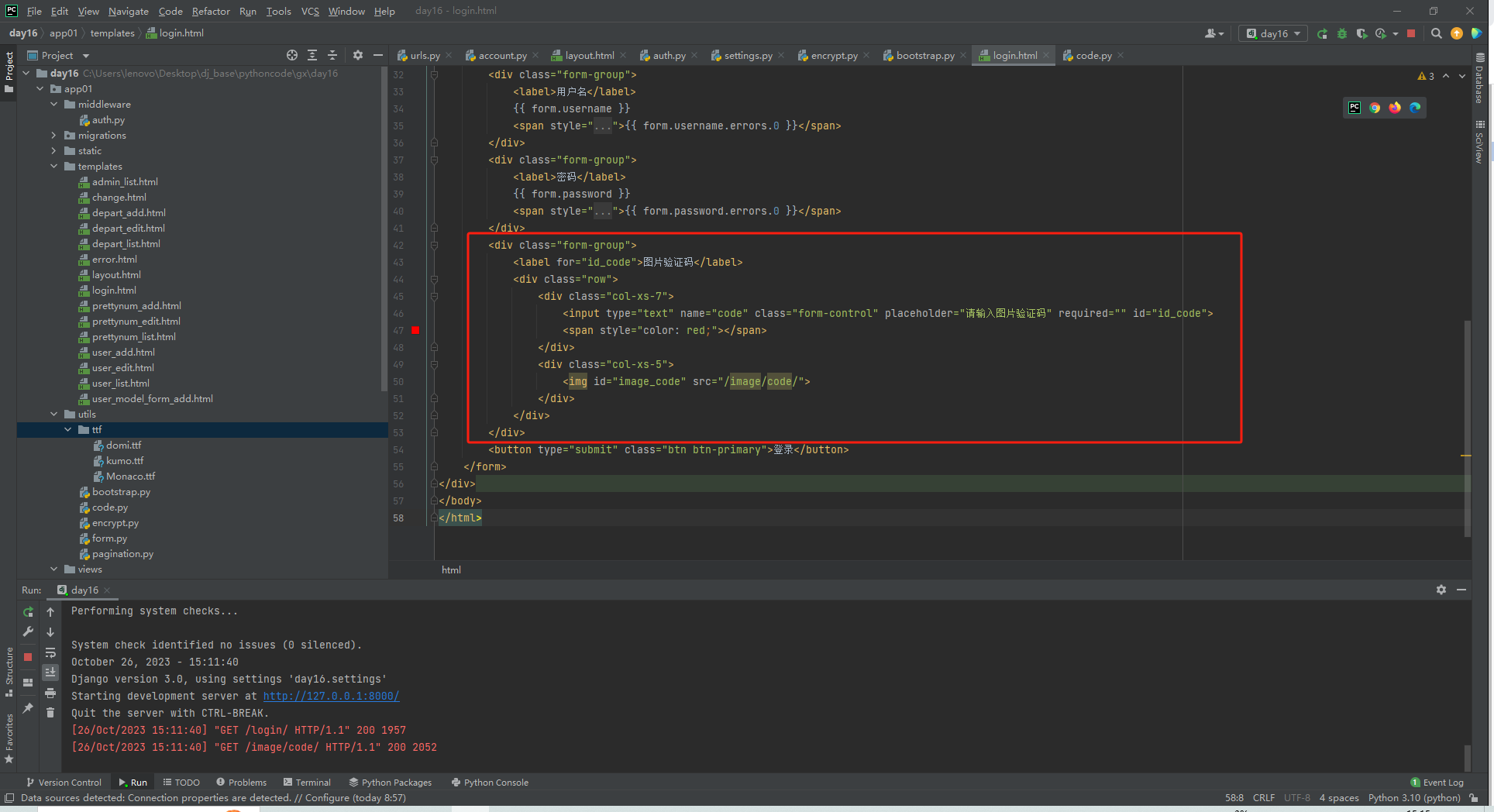Image resolution: width=1494 pixels, height=812 pixels.
Task: Open the Refactor menu
Action: 211,11
